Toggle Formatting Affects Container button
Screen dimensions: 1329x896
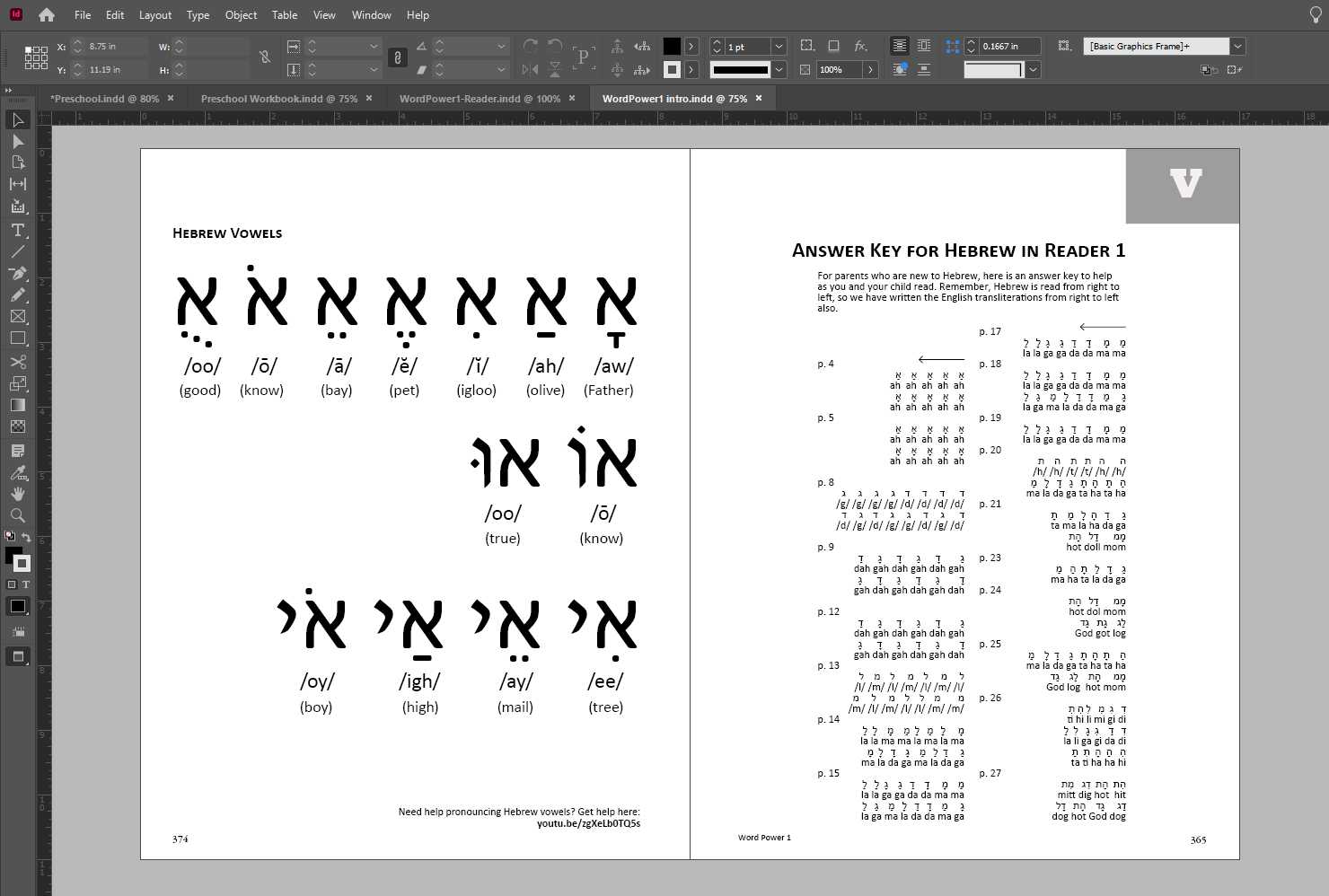12,584
